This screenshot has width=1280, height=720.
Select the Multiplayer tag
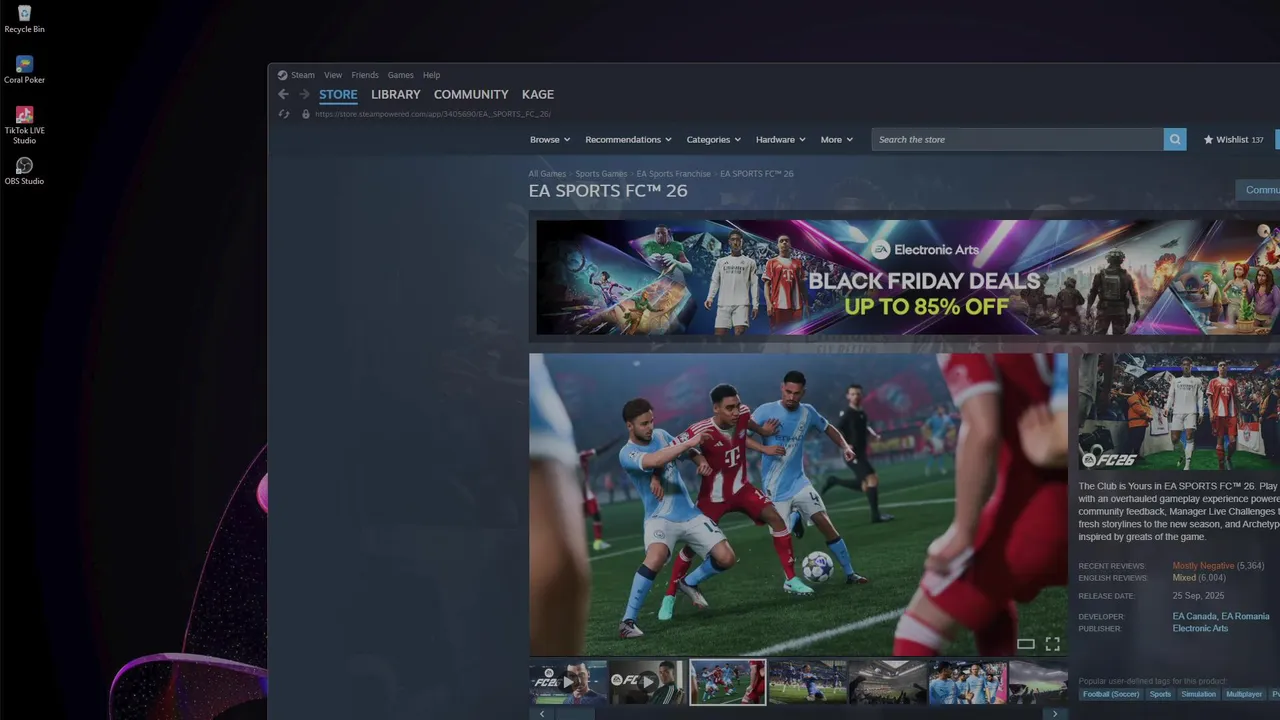click(1244, 694)
